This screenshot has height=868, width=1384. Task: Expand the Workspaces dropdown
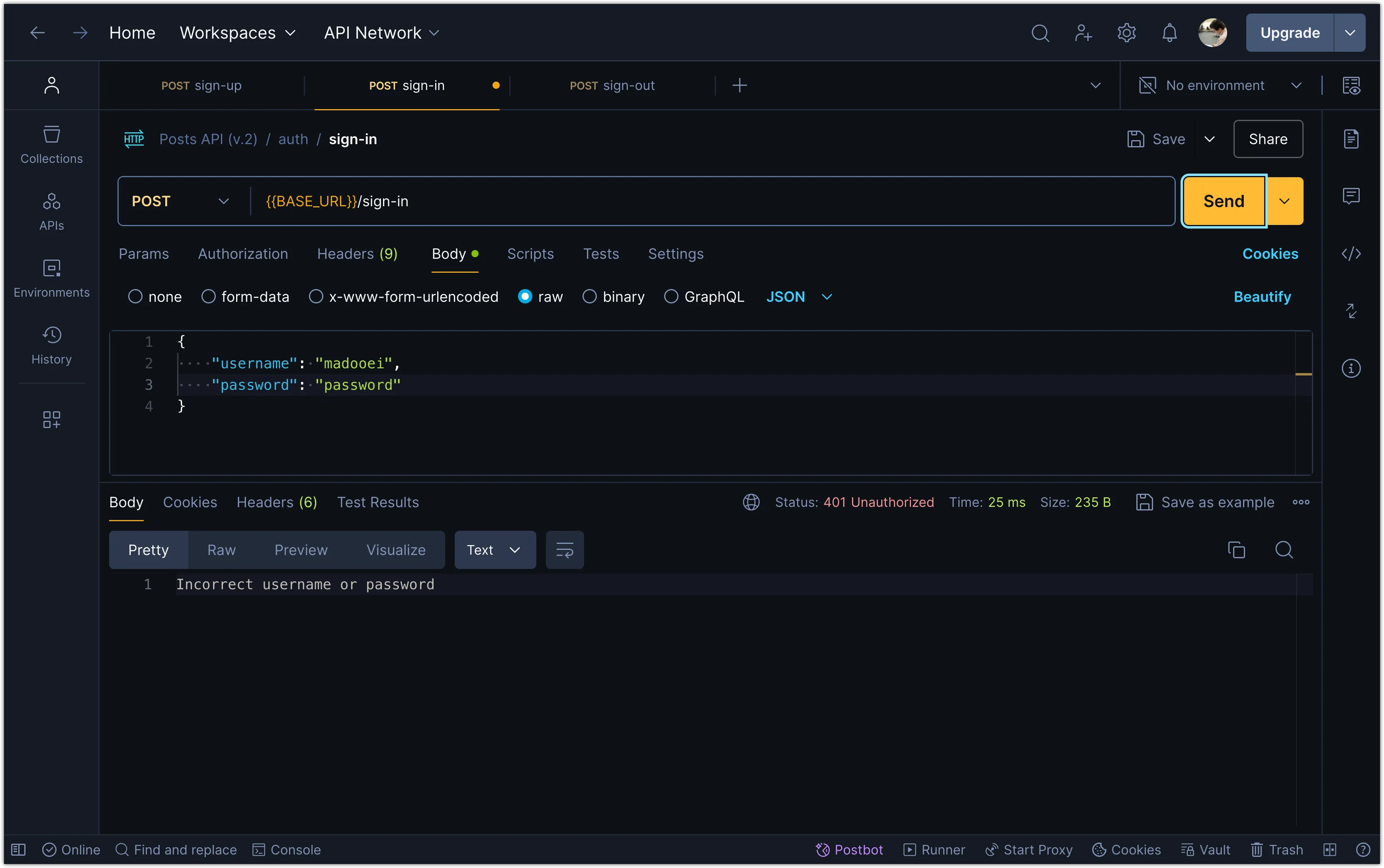tap(238, 33)
